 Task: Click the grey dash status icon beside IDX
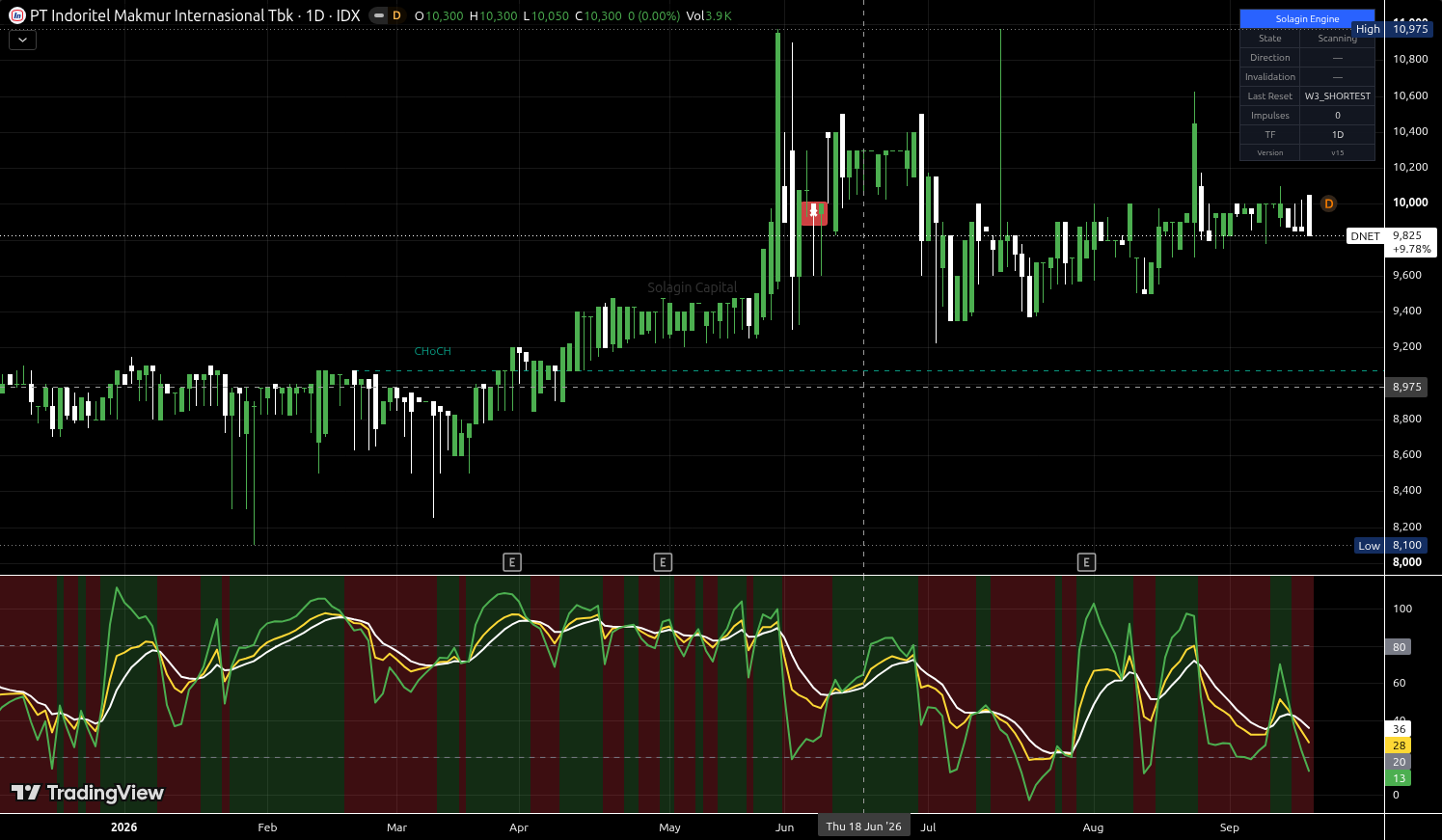(378, 15)
